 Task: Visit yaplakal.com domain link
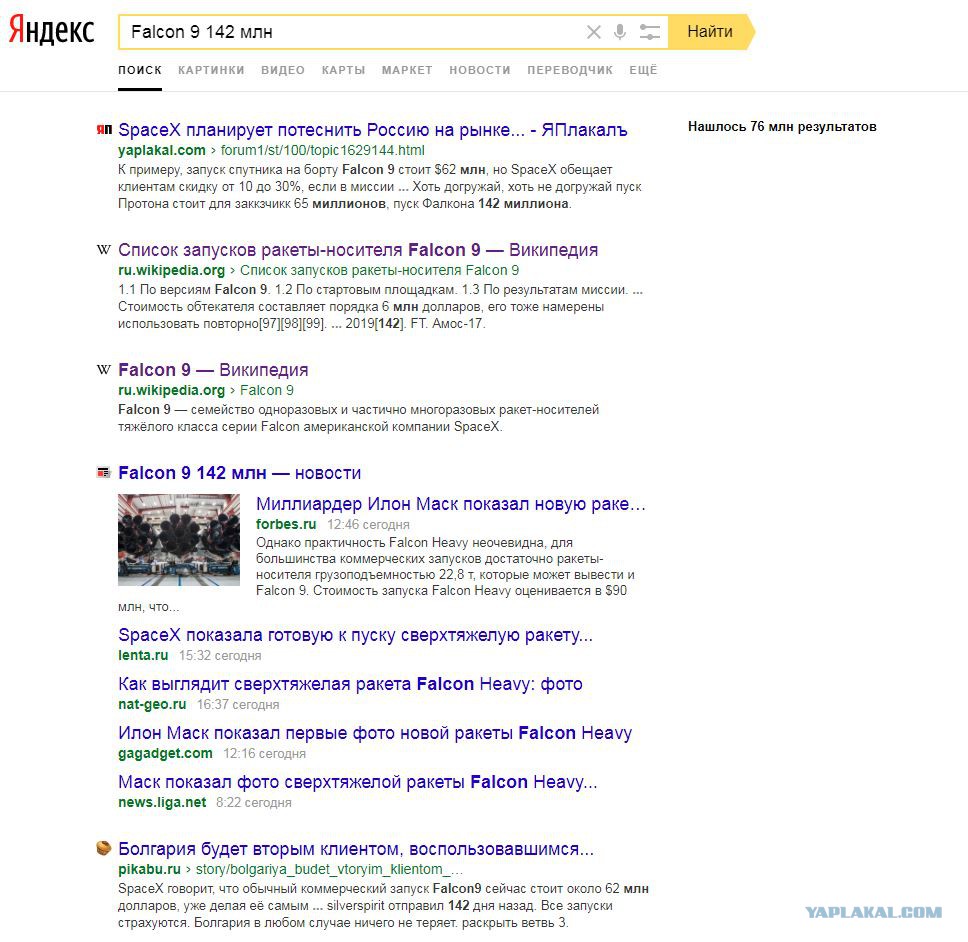pyautogui.click(x=162, y=151)
